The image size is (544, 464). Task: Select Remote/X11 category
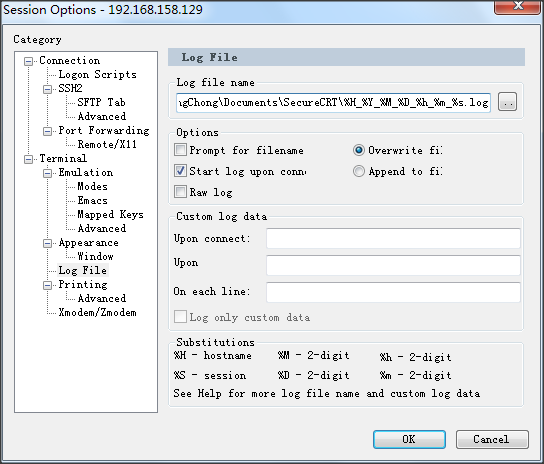pos(107,144)
